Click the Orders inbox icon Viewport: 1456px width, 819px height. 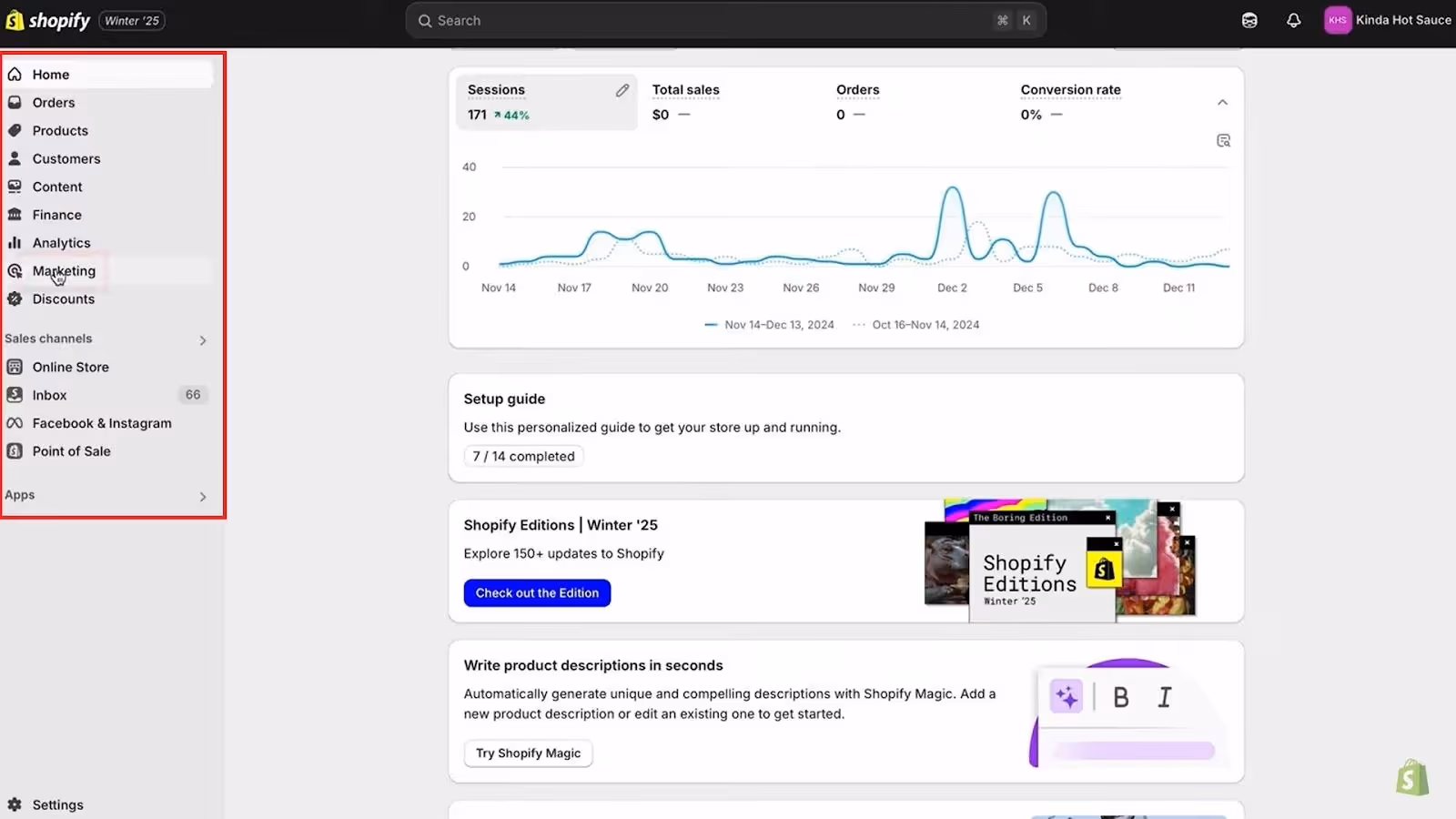pyautogui.click(x=15, y=103)
